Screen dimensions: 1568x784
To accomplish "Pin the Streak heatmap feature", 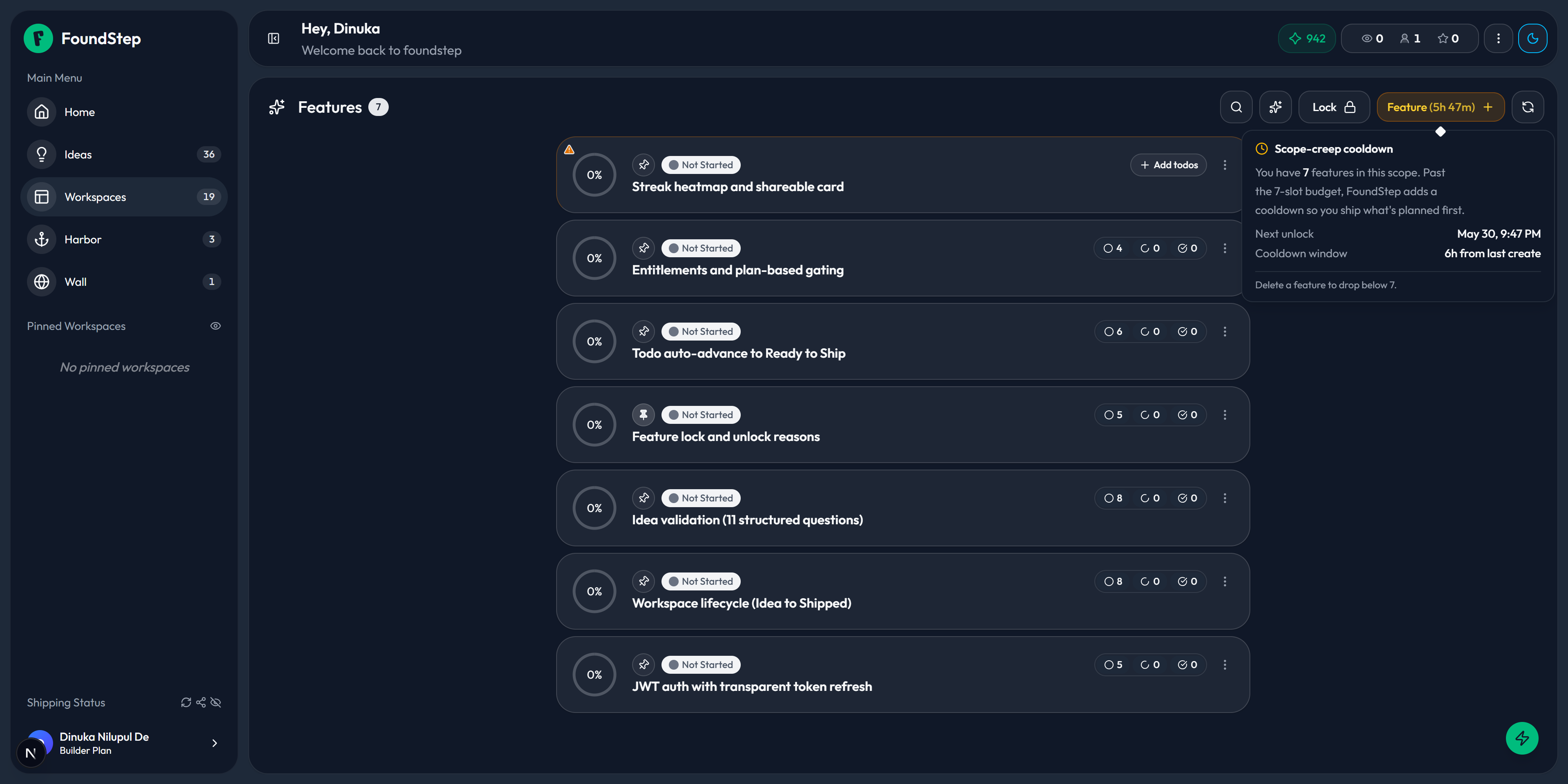I will coord(644,165).
